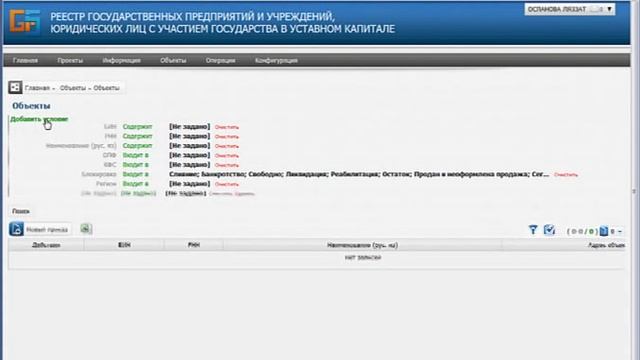Viewport: 640px width, 360px height.
Task: Change the Блокировка operator Входит в
Action: pyautogui.click(x=136, y=174)
